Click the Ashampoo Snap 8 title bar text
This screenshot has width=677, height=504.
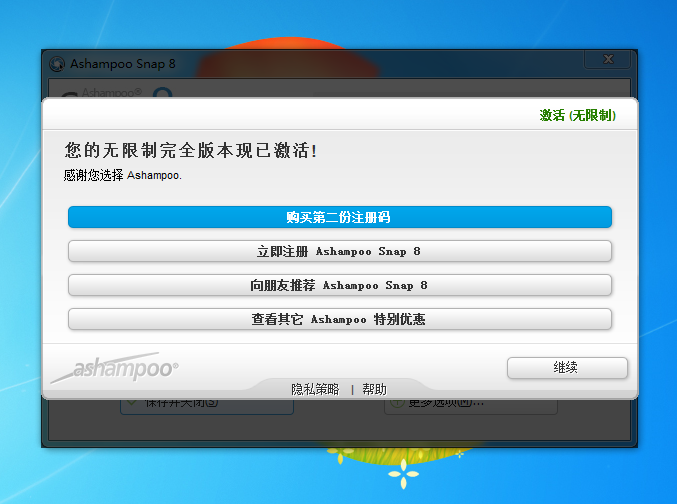point(122,64)
